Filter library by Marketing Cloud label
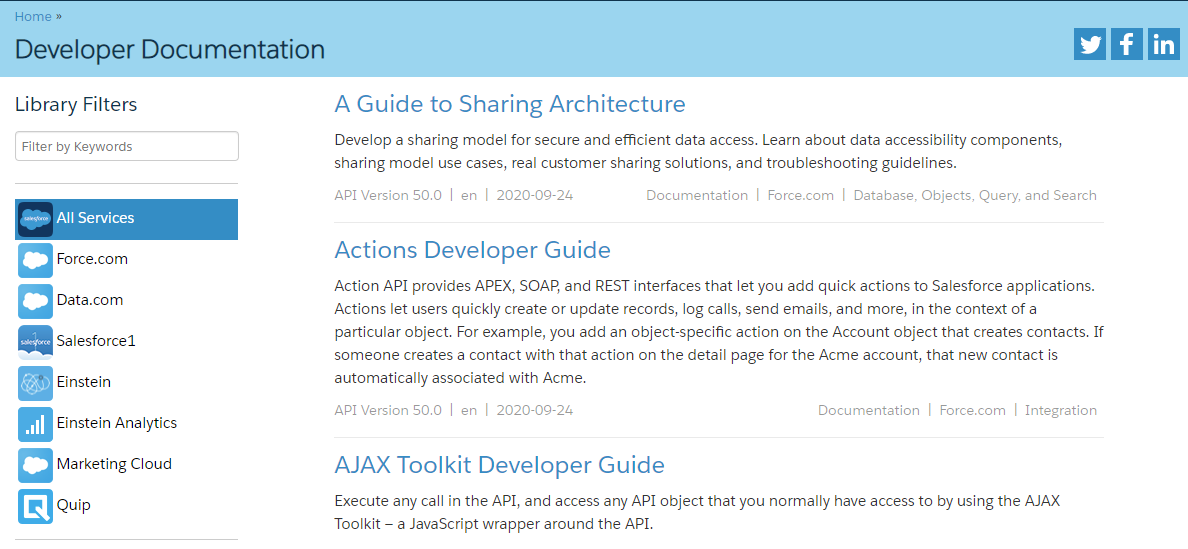 [x=114, y=463]
